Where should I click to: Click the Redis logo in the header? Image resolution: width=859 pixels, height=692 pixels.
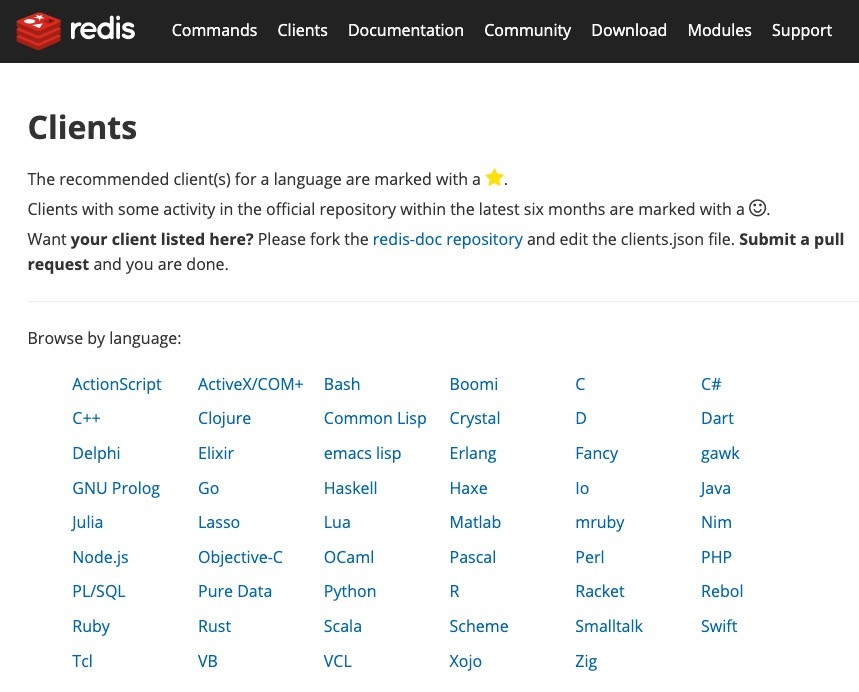[x=76, y=30]
